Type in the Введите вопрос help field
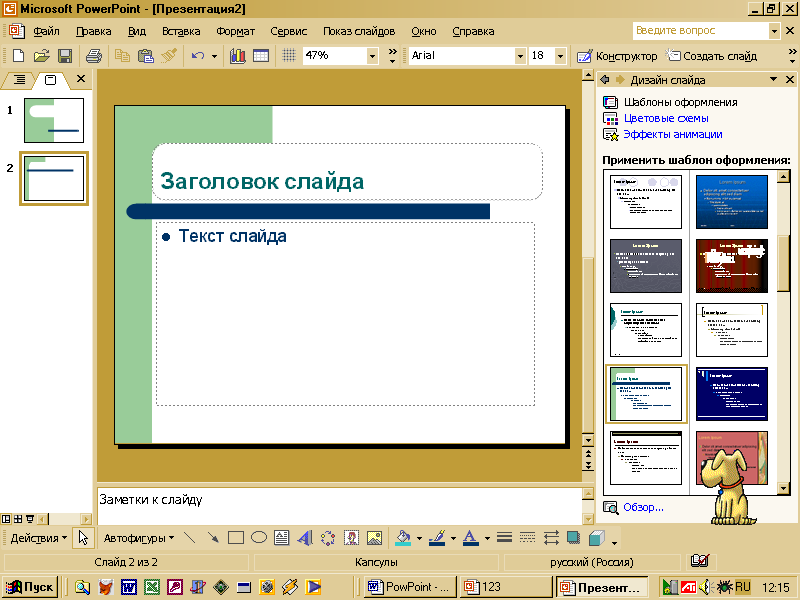 [700, 31]
